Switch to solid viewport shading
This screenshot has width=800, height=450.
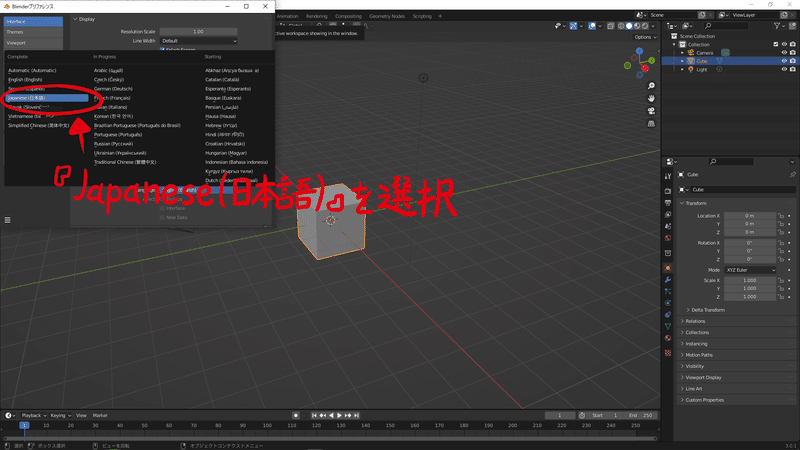coord(629,26)
